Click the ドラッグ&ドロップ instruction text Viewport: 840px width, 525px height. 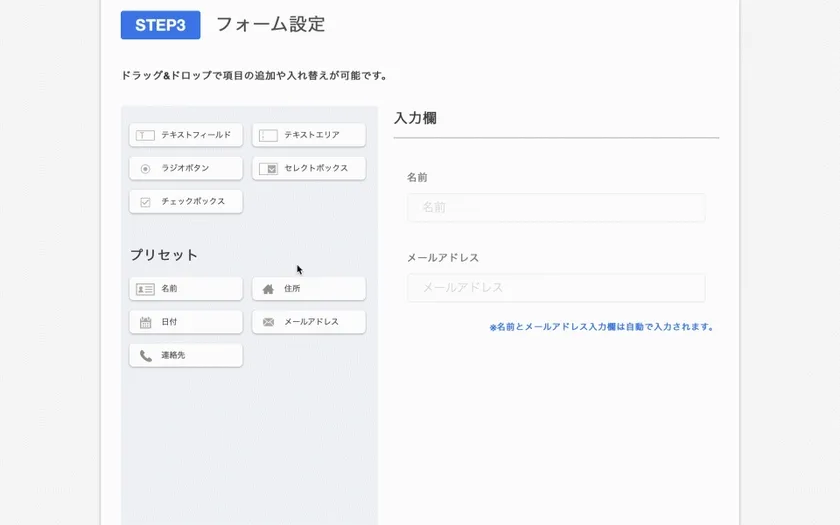click(253, 75)
